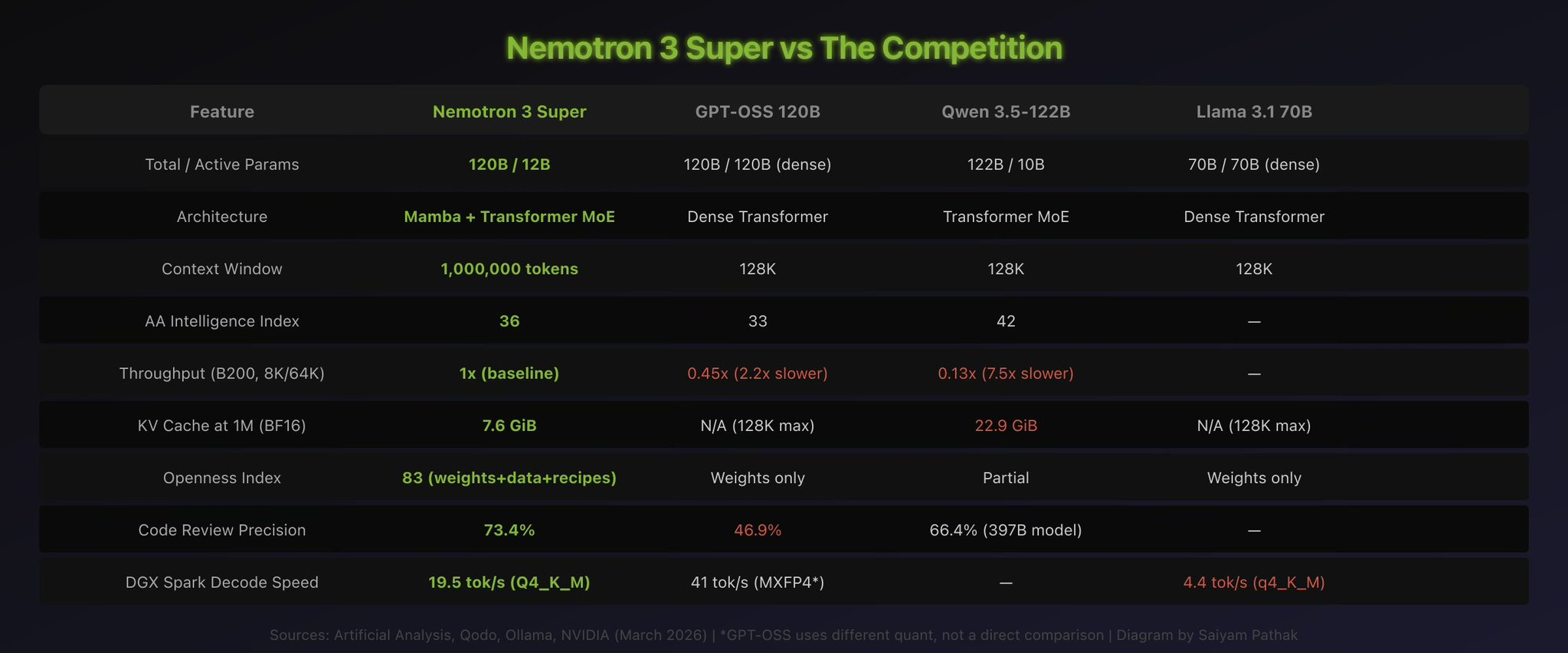This screenshot has height=653, width=1568.
Task: Select the Mamba + Transformer MoE cell
Action: tap(509, 217)
